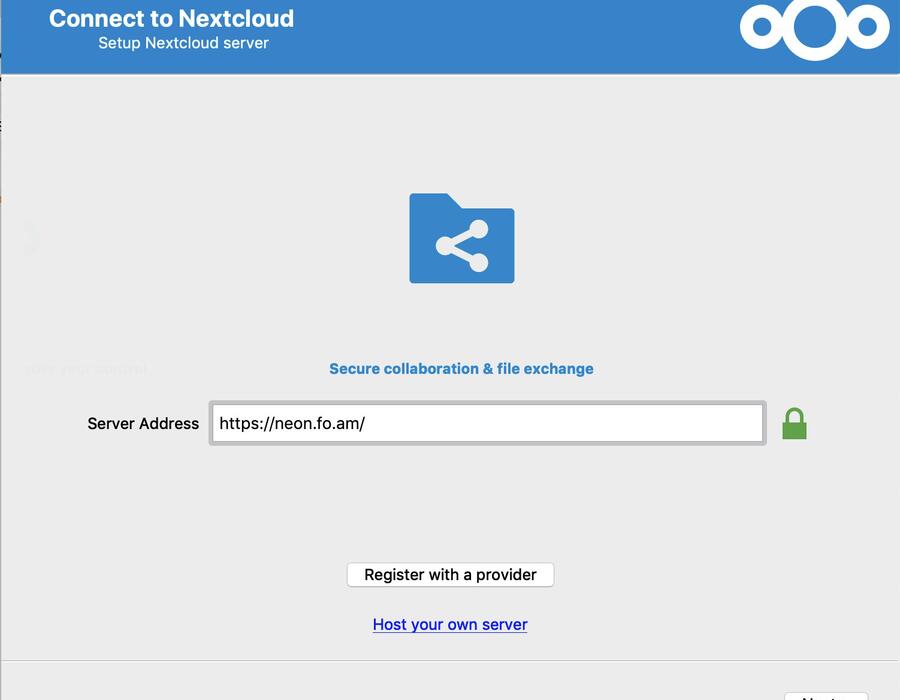900x700 pixels.
Task: Click the Server Address input field
Action: tap(487, 423)
